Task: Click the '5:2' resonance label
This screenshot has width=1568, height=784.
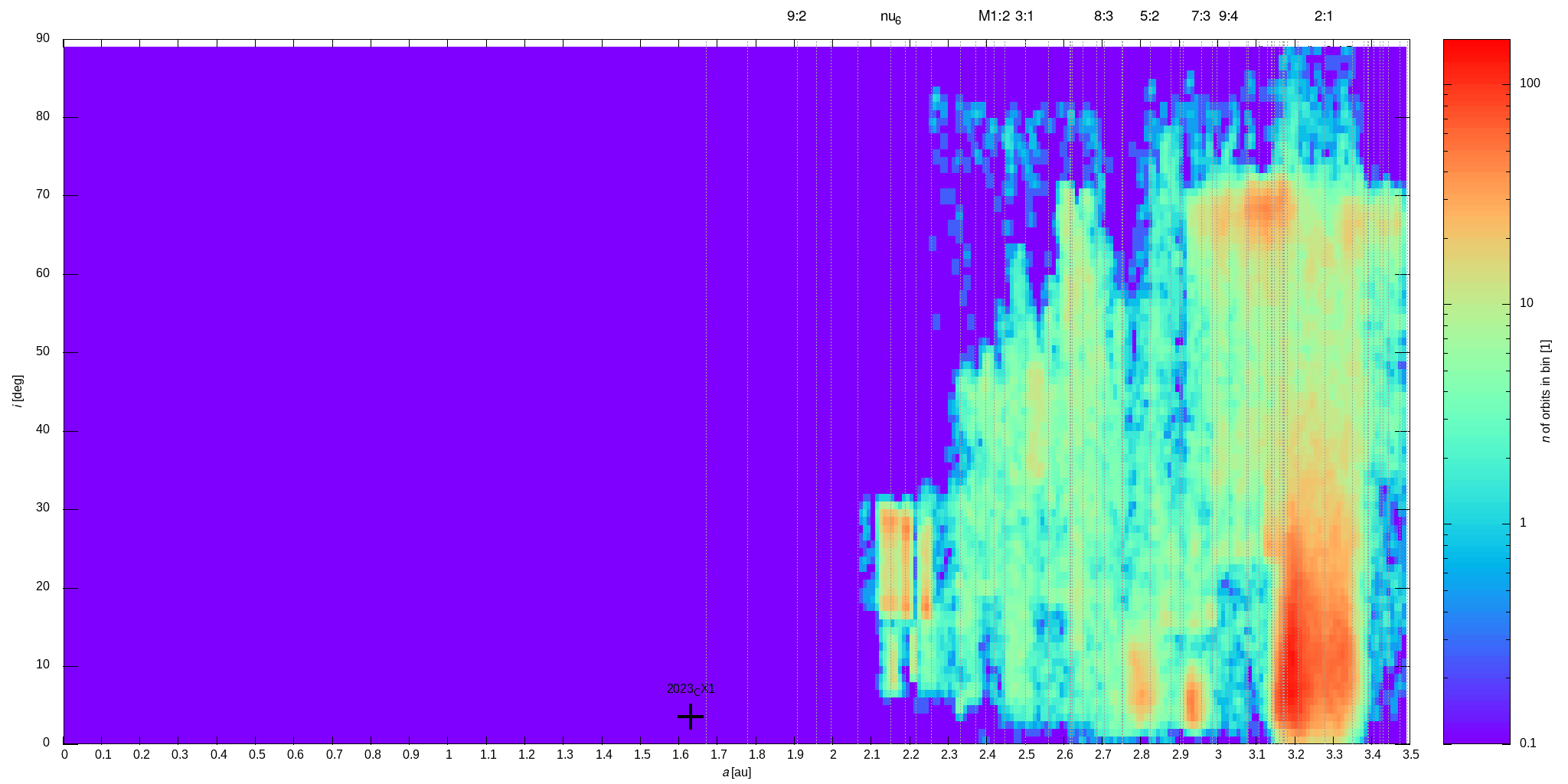Action: tap(1149, 16)
